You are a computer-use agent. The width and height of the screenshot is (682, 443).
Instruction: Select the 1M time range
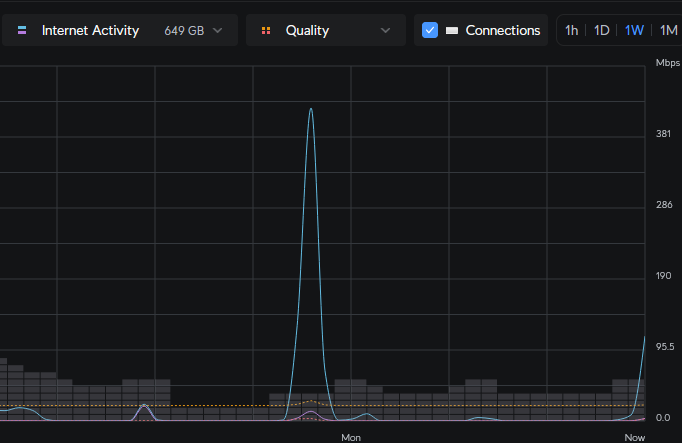tap(669, 30)
